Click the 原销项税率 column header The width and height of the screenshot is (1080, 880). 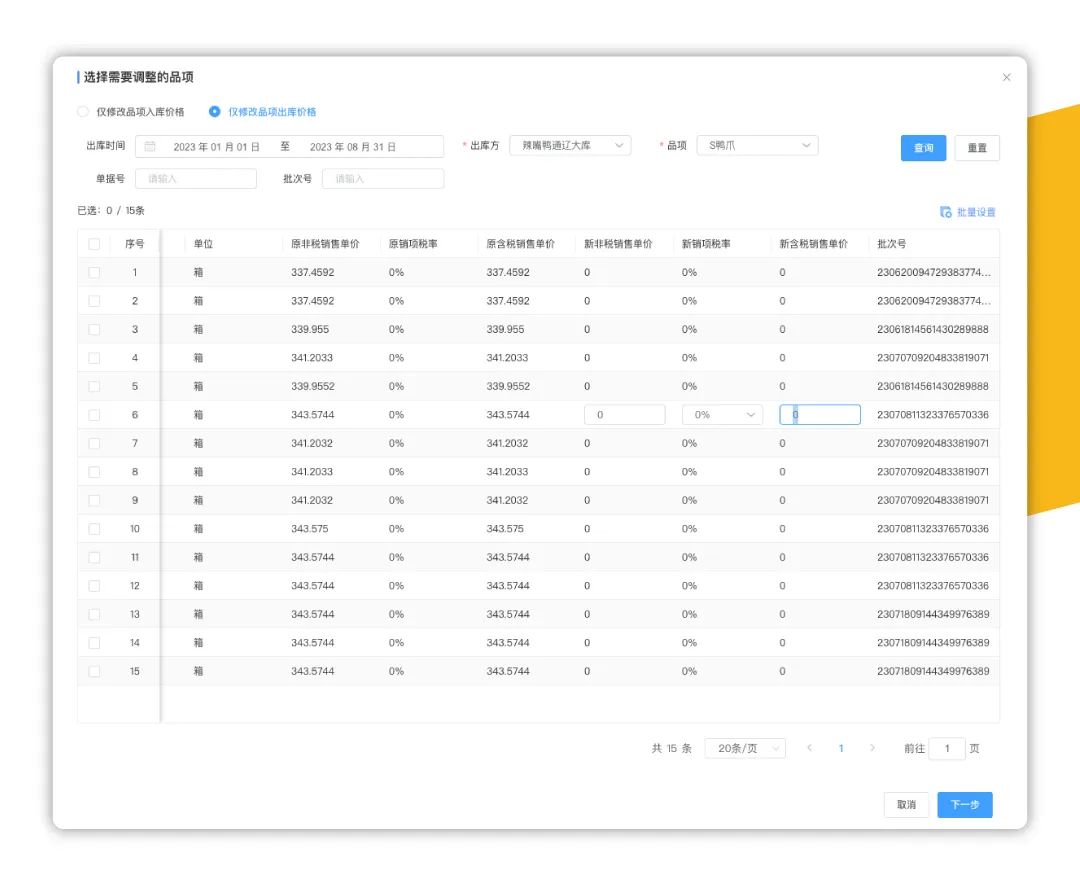(413, 244)
